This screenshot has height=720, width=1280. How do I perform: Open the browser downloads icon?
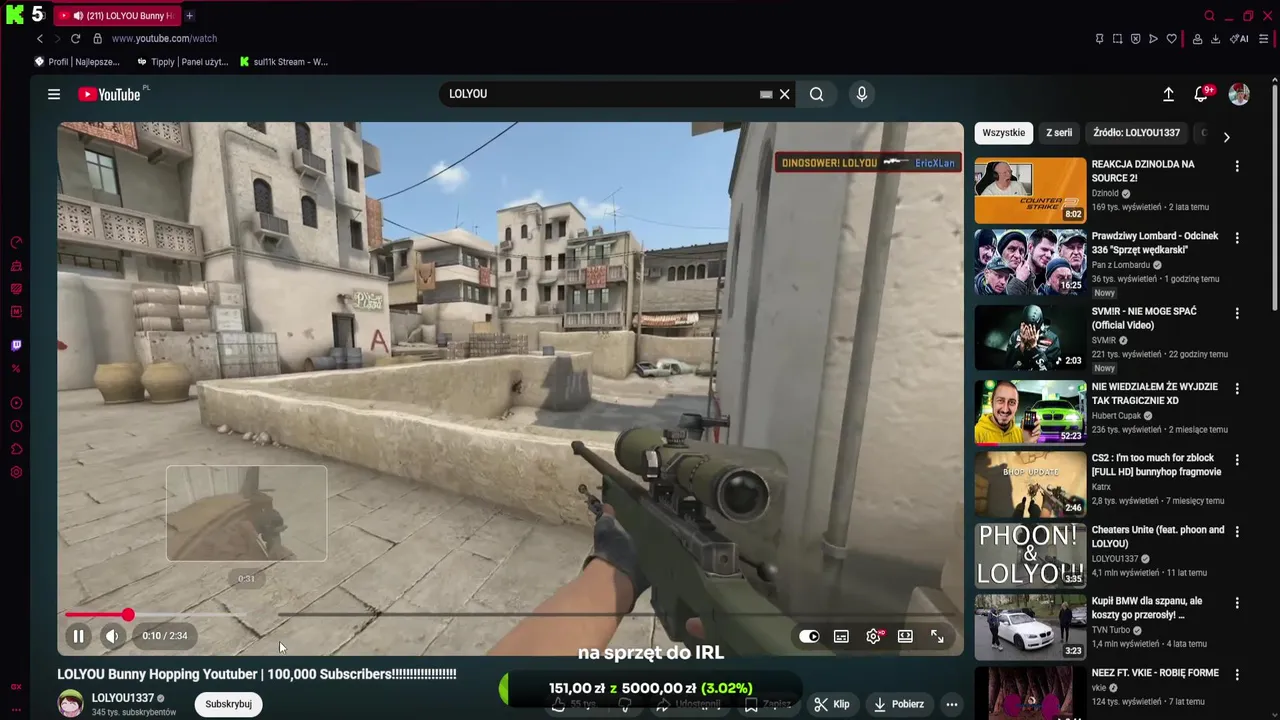(x=1215, y=39)
